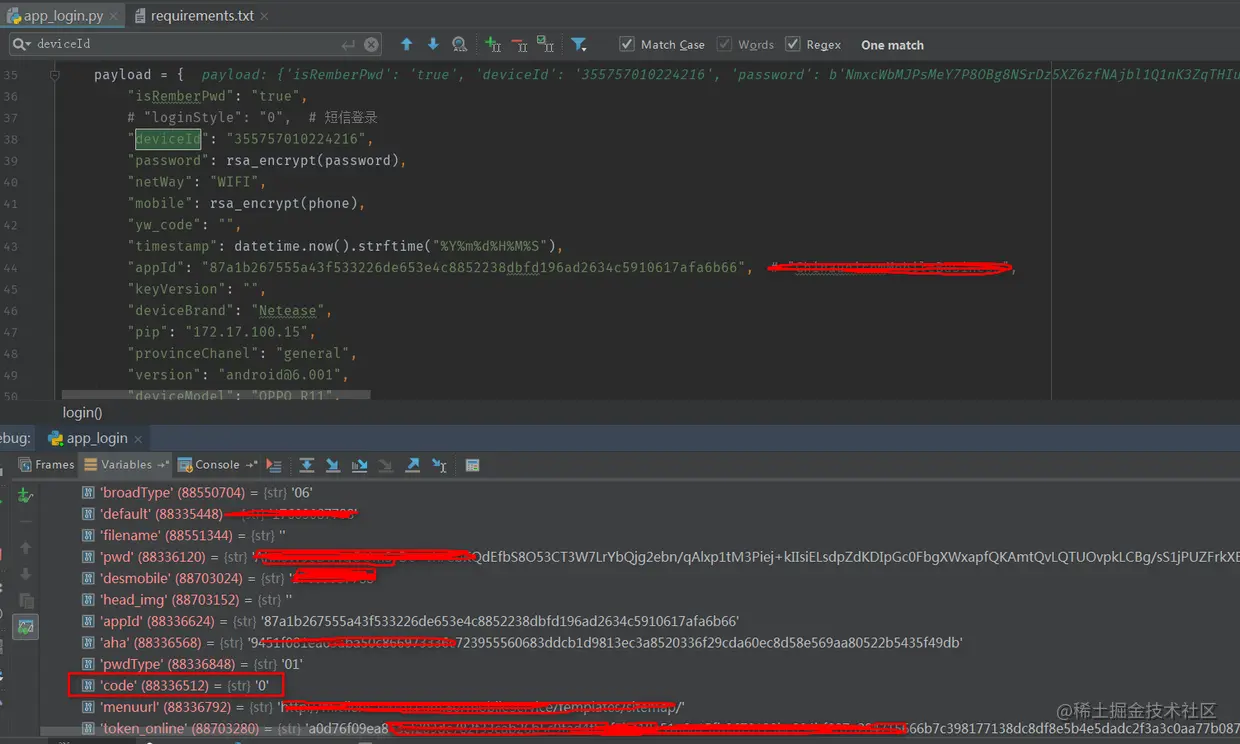The height and width of the screenshot is (744, 1240).
Task: Select 'desmobile' variable row
Action: 229,578
